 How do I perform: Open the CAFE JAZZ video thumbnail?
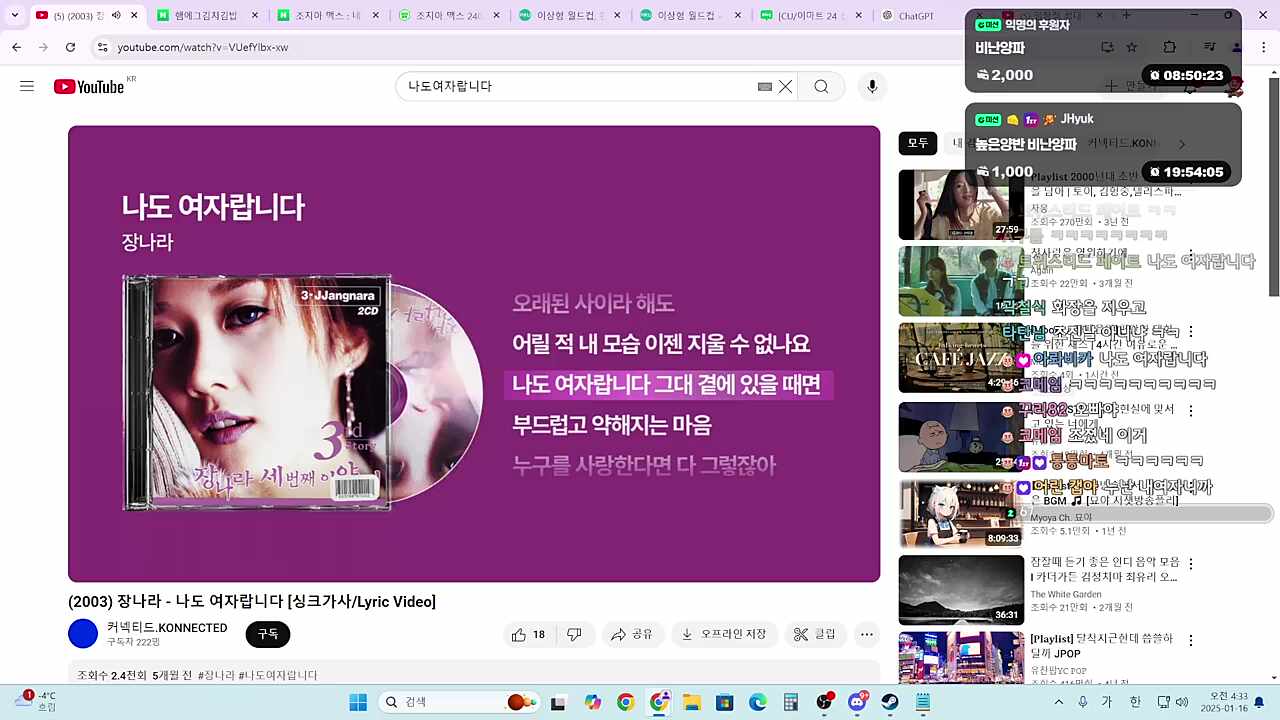tap(961, 358)
